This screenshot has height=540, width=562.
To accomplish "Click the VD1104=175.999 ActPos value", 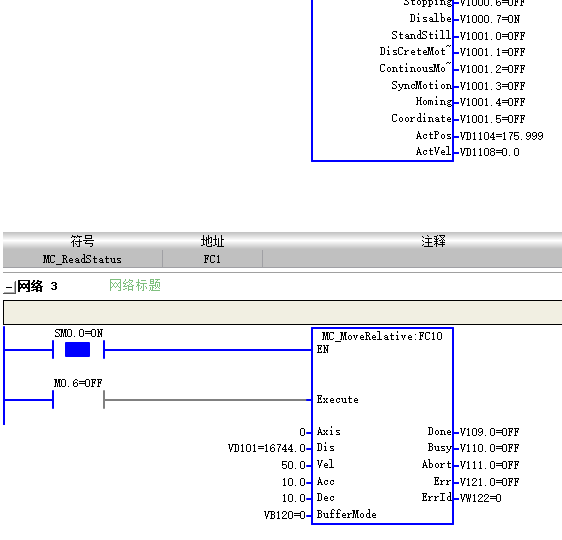I will click(501, 136).
